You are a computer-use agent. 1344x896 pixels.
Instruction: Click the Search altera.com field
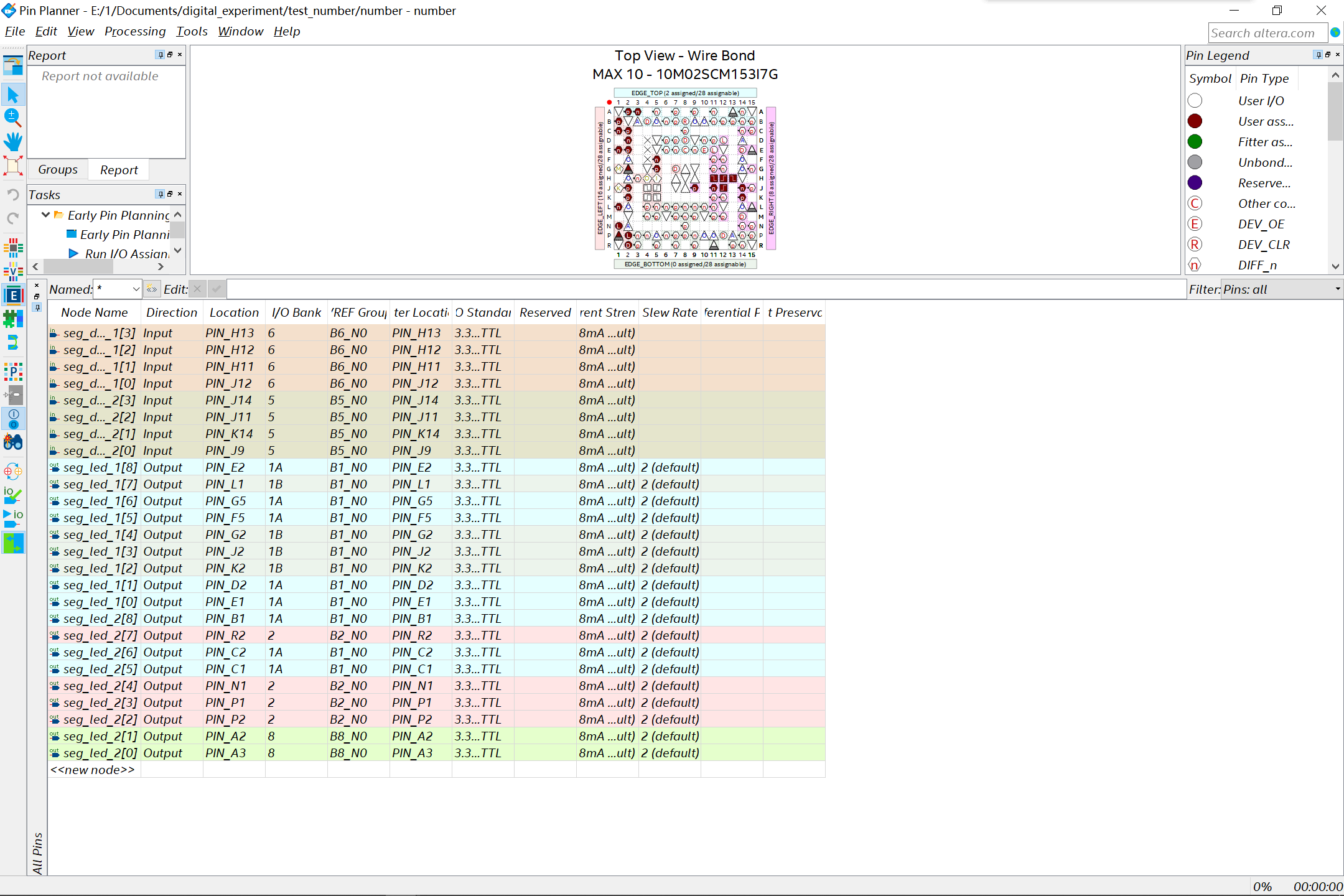(1266, 33)
